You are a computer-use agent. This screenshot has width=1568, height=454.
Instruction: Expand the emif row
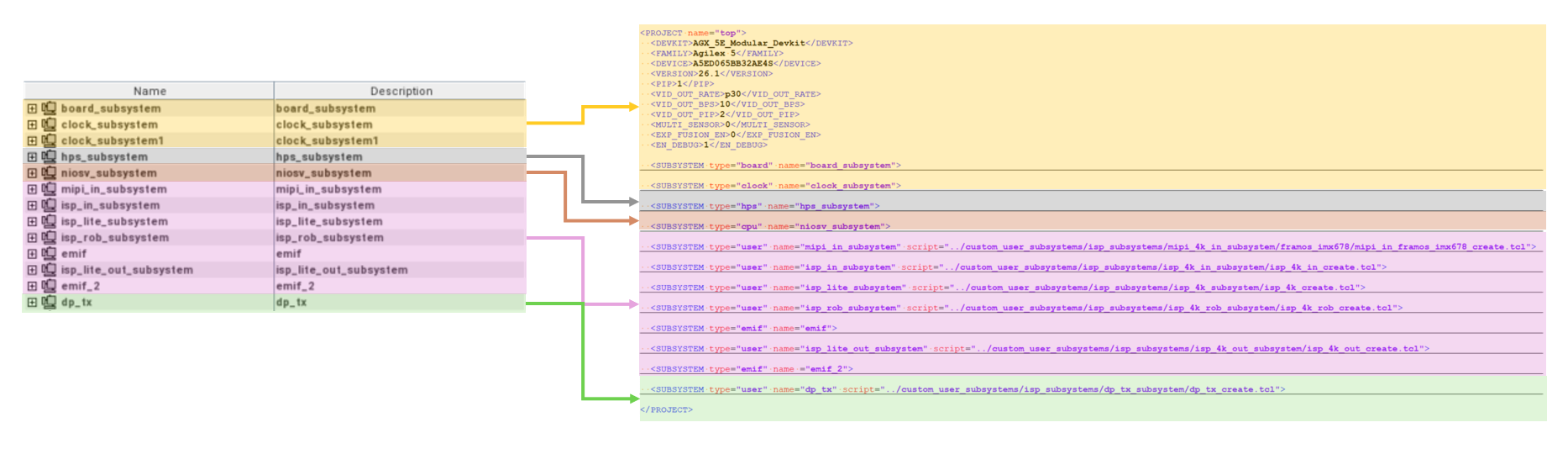pyautogui.click(x=32, y=254)
